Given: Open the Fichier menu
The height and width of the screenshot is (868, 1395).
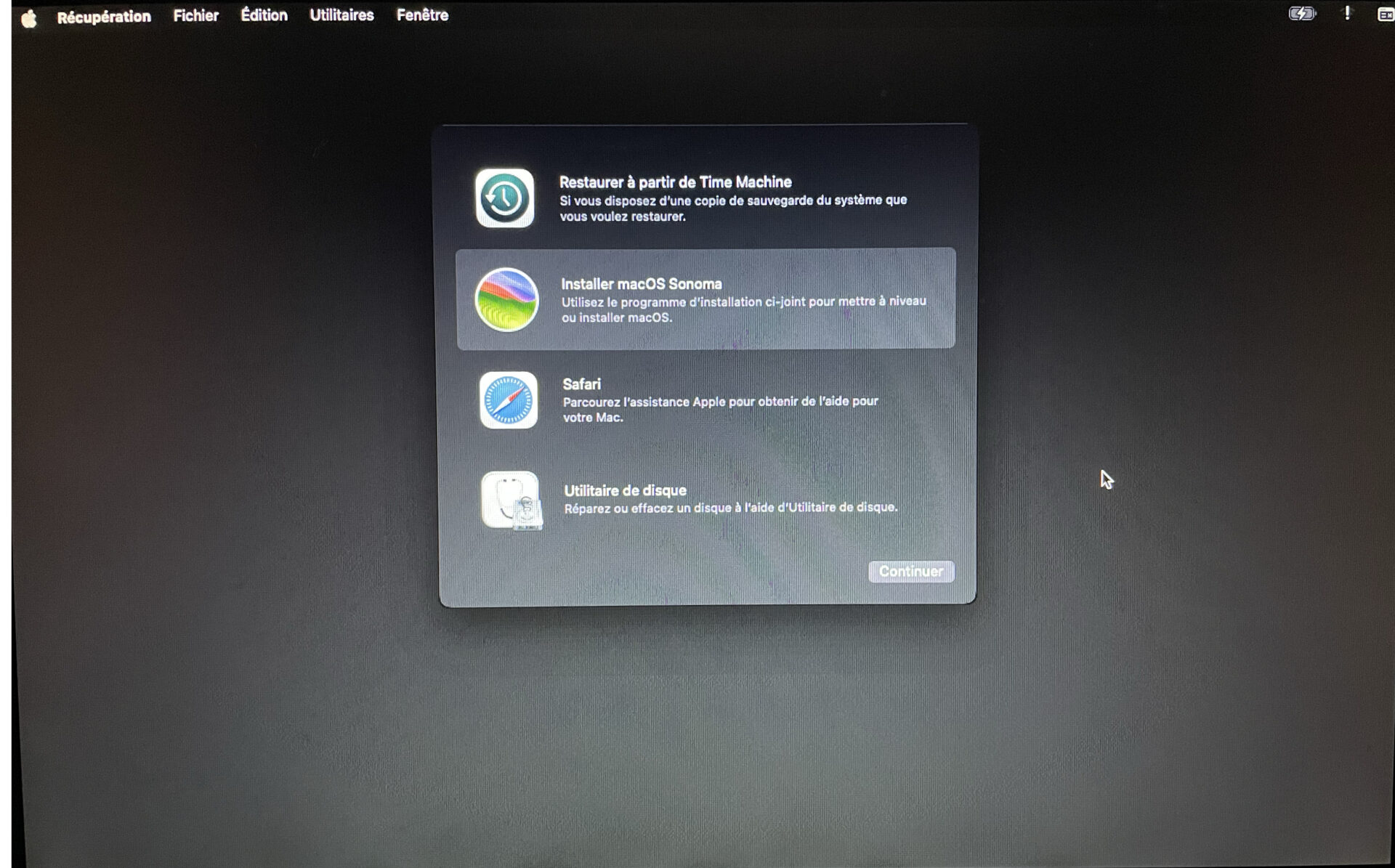Looking at the screenshot, I should click(x=195, y=15).
